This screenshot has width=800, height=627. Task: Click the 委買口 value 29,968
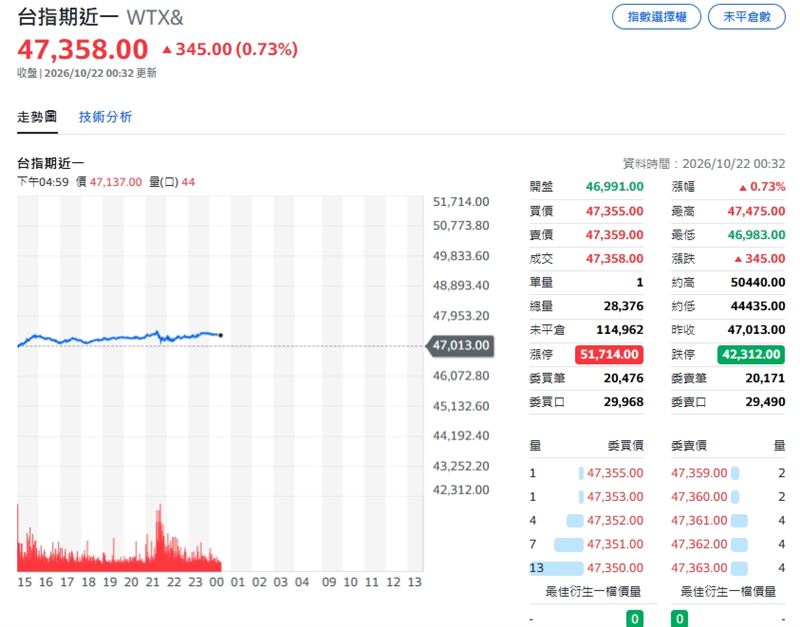point(623,402)
